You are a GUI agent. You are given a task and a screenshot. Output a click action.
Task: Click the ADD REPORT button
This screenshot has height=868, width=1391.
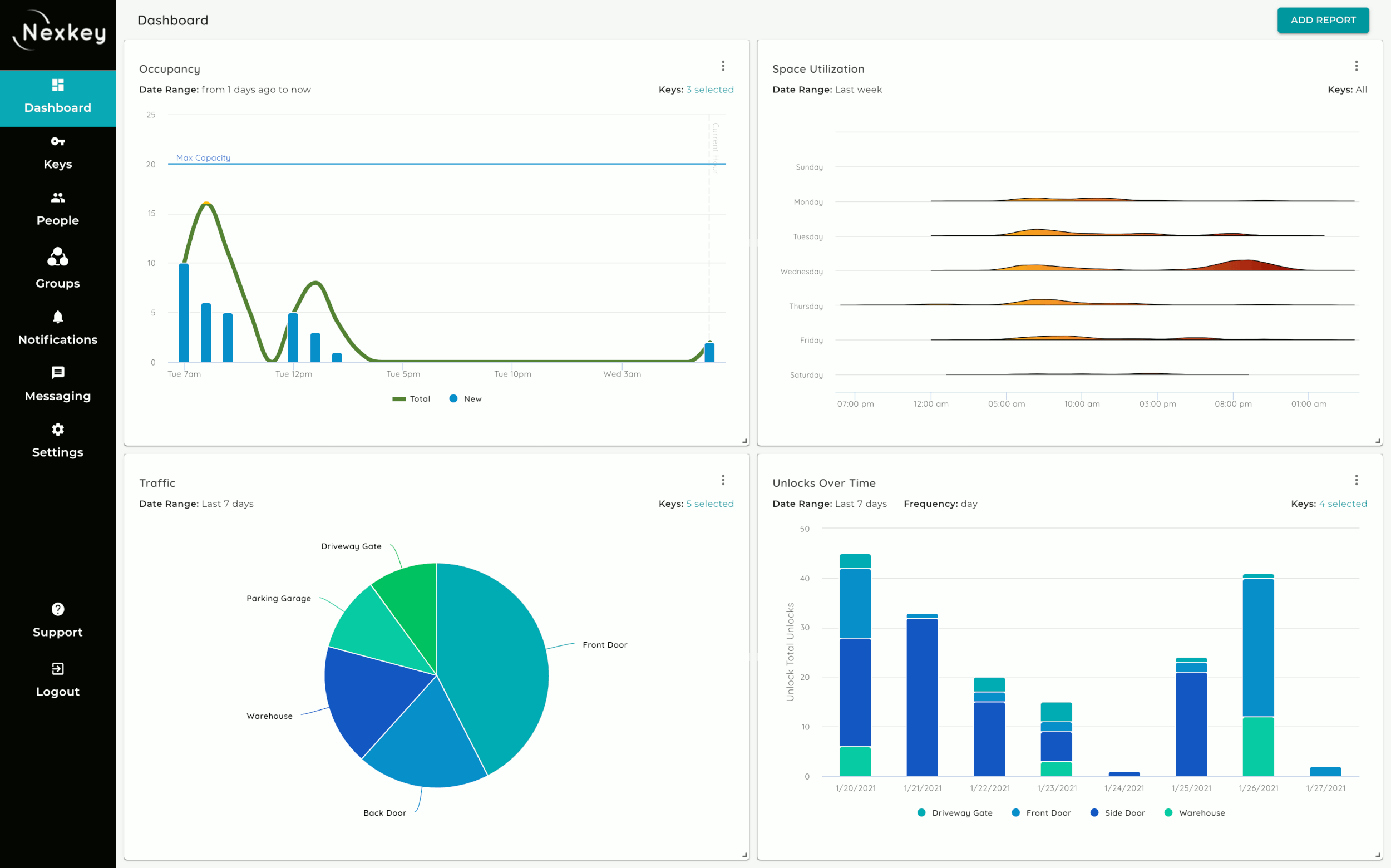(1323, 20)
